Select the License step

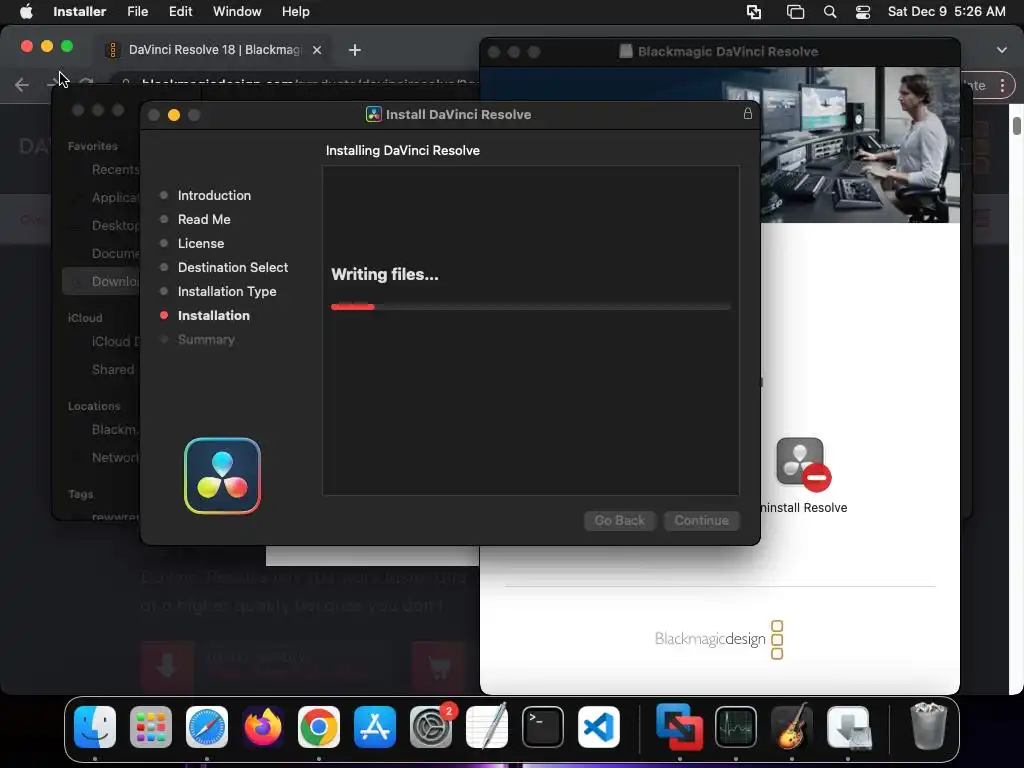click(x=200, y=244)
